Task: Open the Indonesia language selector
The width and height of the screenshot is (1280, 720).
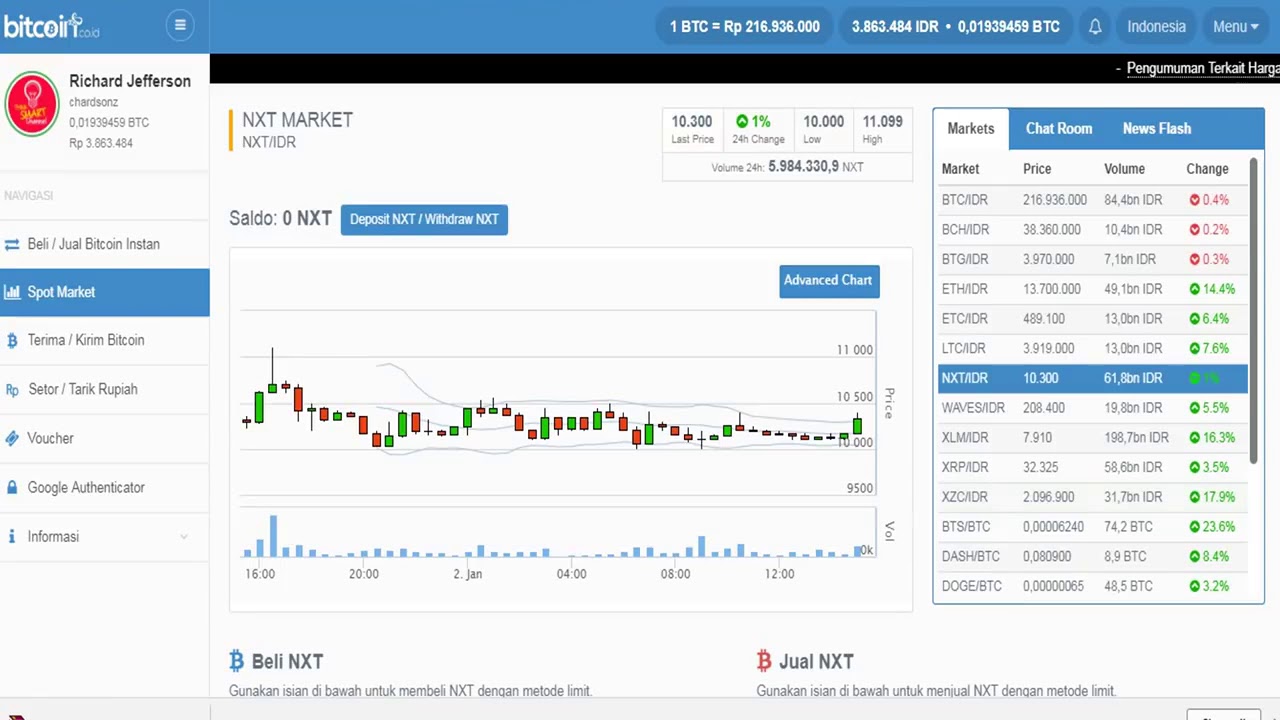Action: pos(1156,27)
